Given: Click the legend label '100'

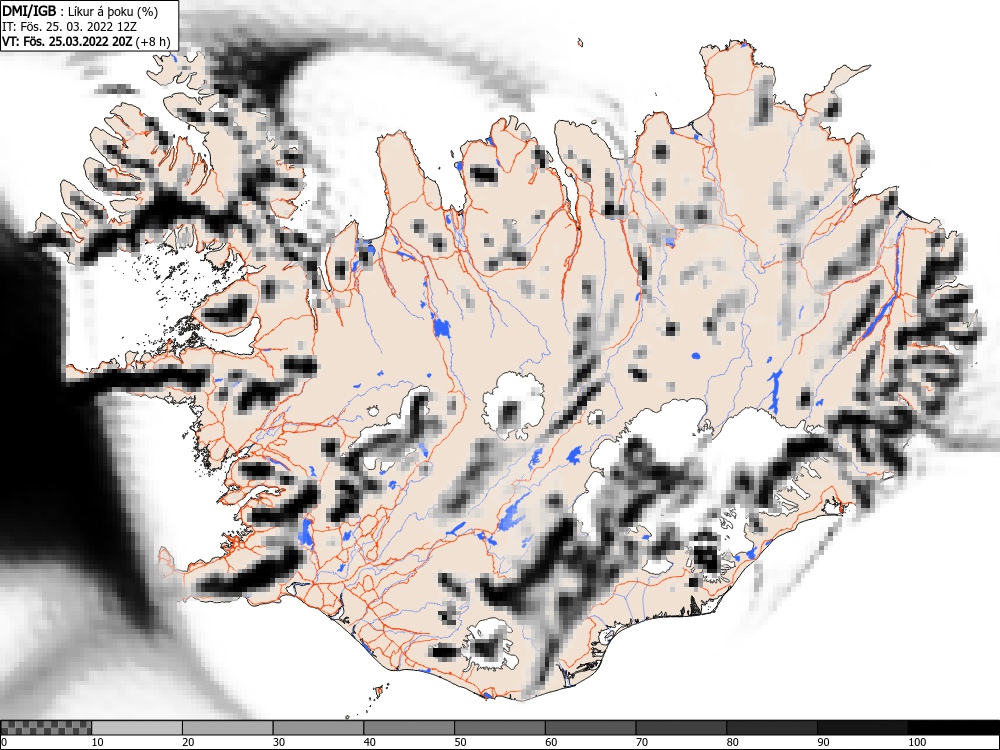Looking at the screenshot, I should click(x=915, y=742).
